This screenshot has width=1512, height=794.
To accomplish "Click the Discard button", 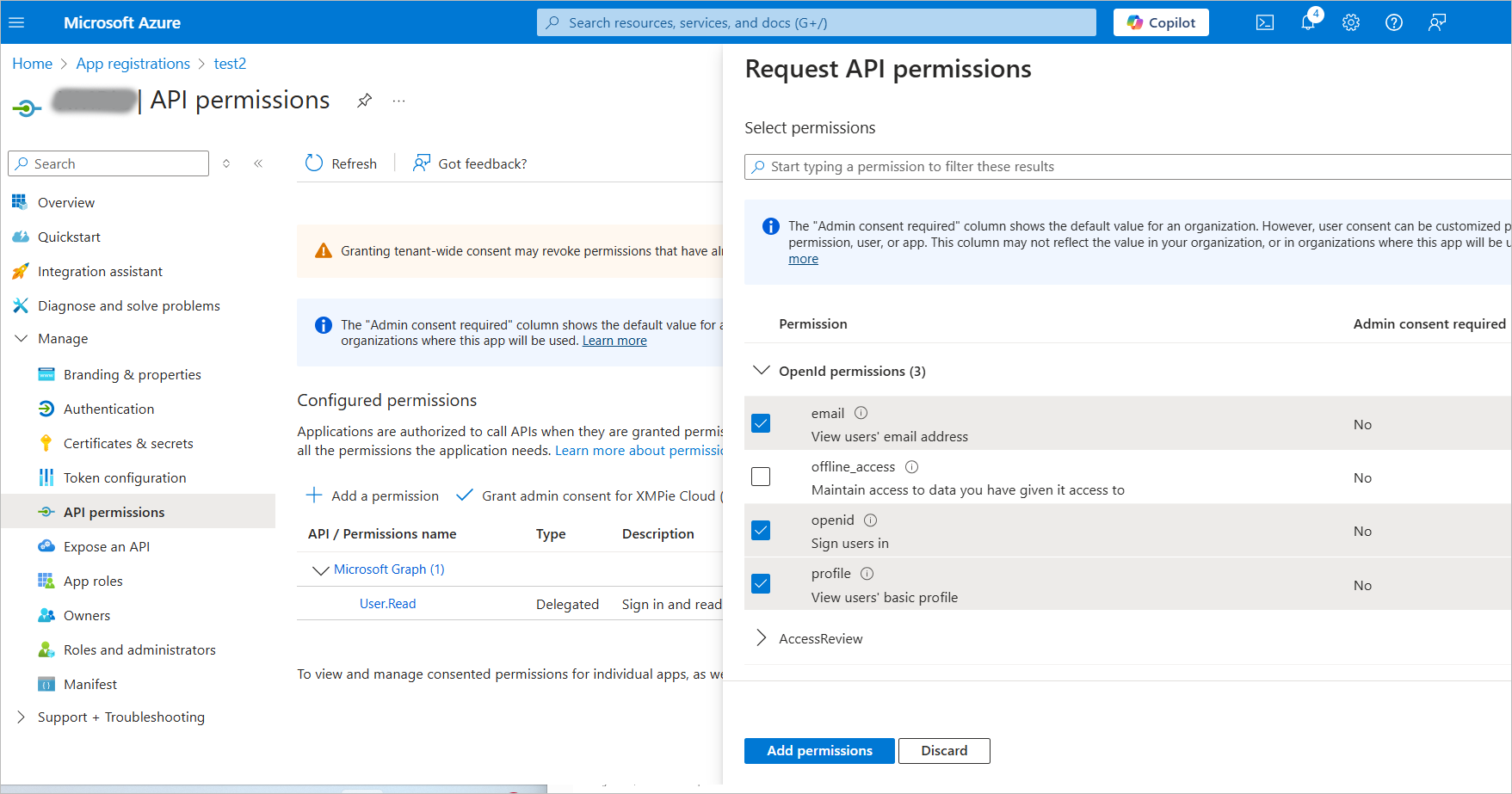I will click(944, 750).
